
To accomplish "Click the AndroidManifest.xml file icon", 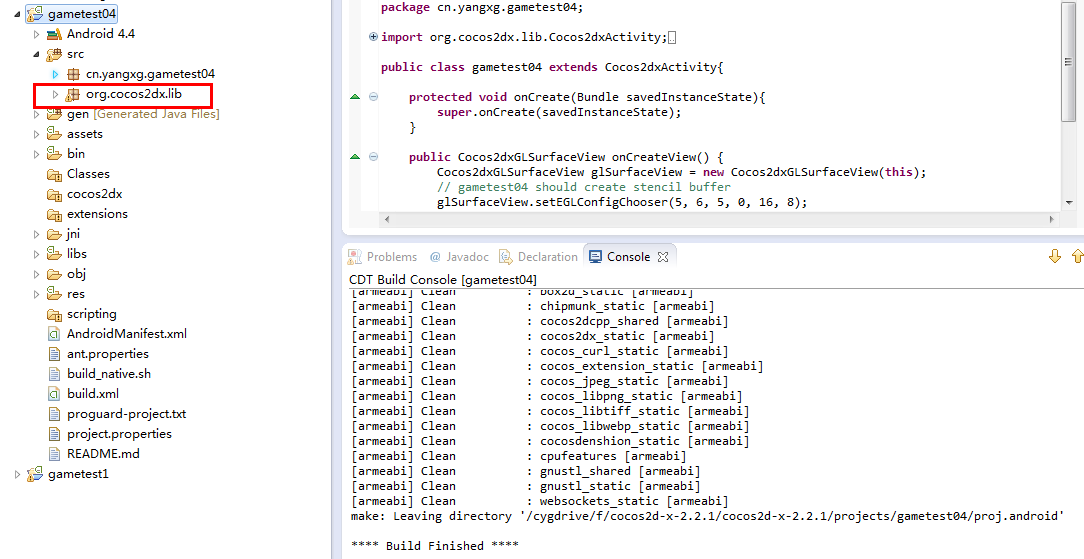I will tap(54, 334).
